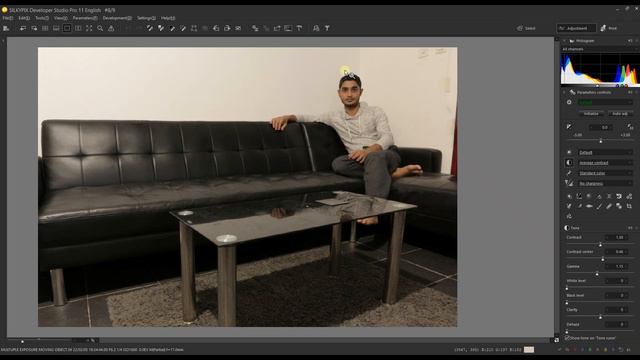
Task: Open the File menu
Action: pos(7,18)
